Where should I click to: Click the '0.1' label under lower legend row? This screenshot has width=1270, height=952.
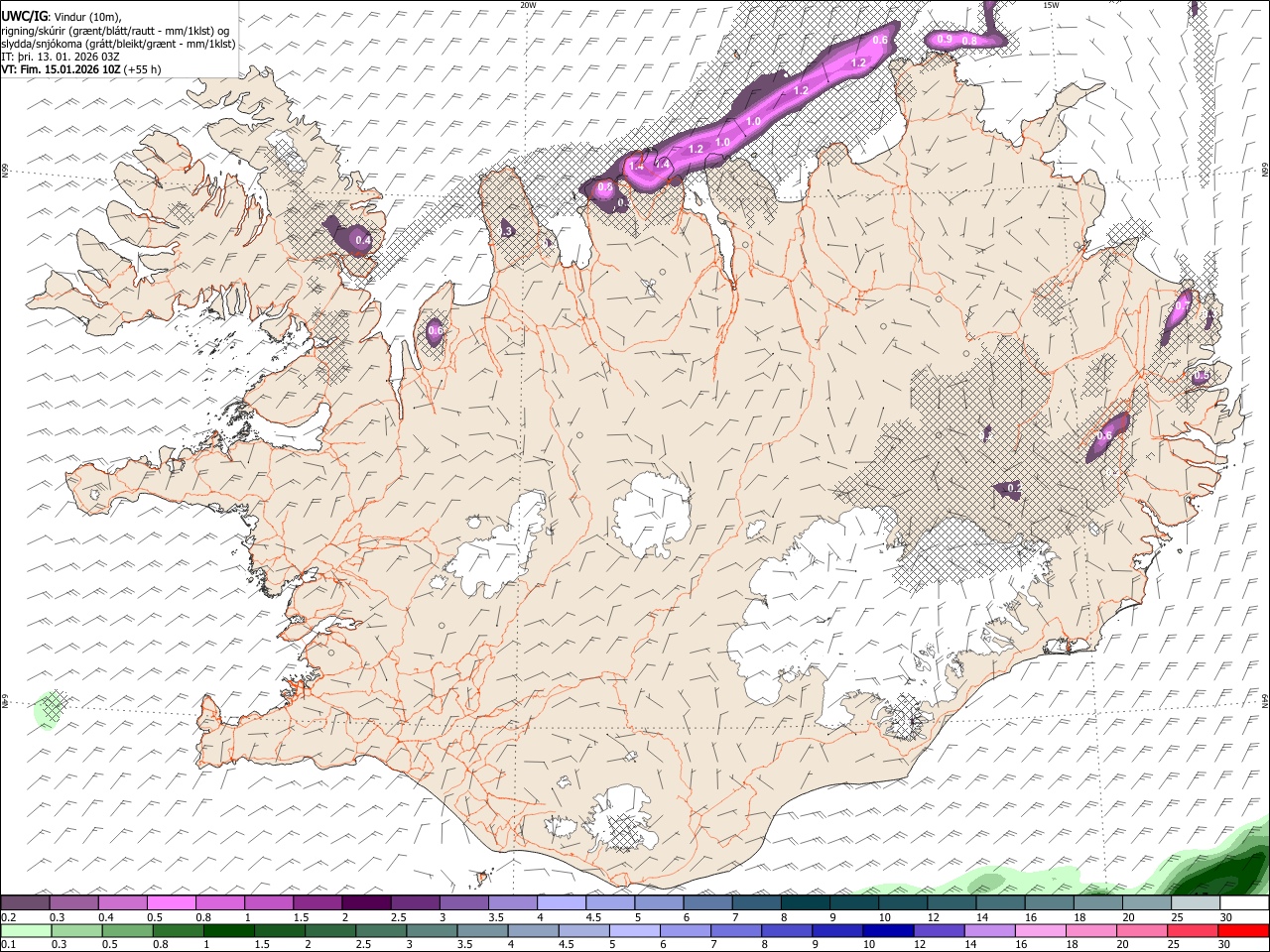click(x=9, y=944)
